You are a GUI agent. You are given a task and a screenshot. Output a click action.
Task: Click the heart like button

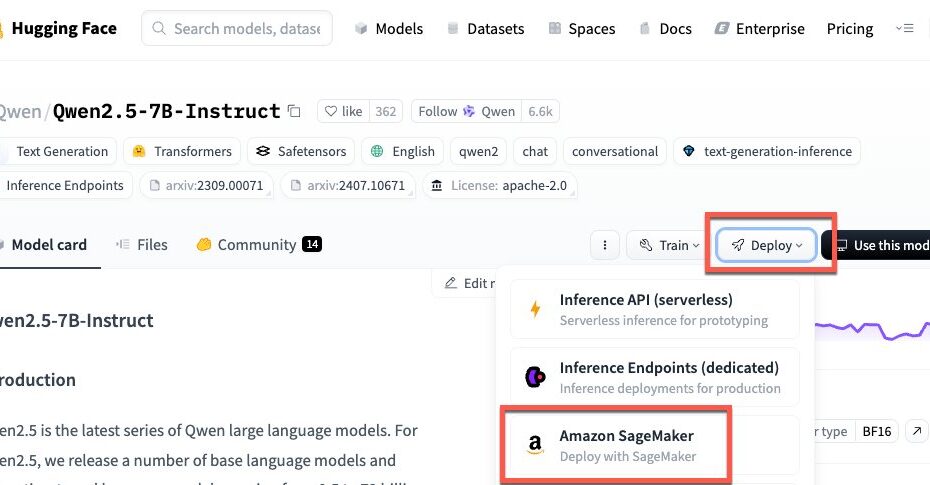coord(343,111)
